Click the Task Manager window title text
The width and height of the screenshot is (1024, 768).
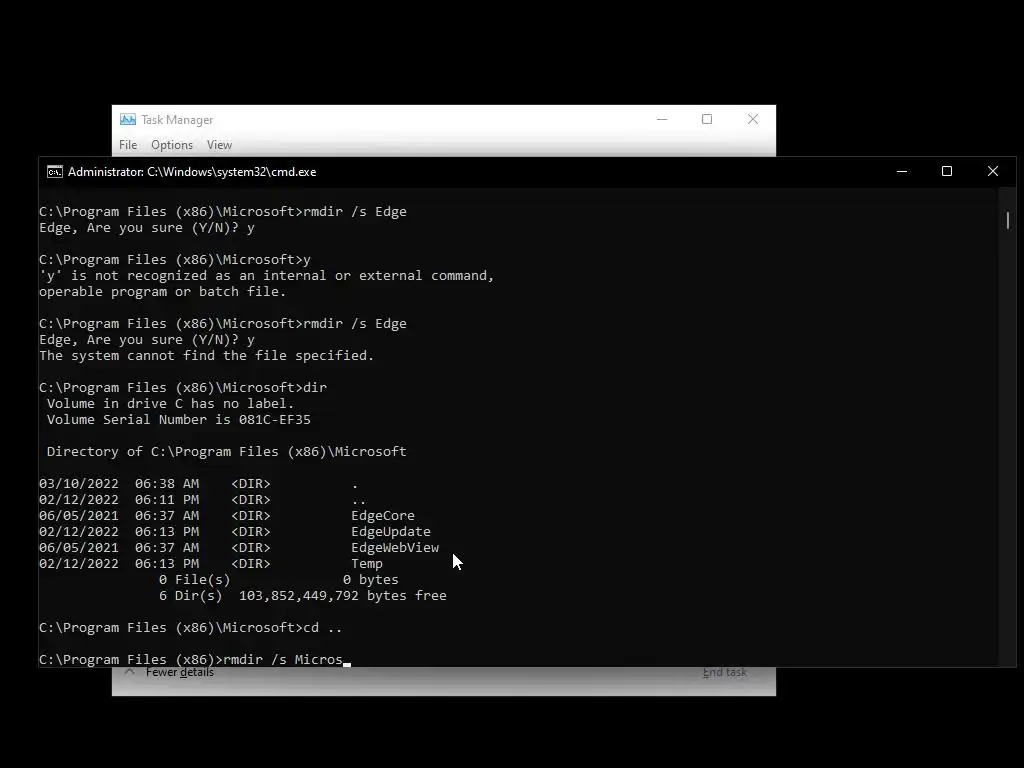(177, 120)
